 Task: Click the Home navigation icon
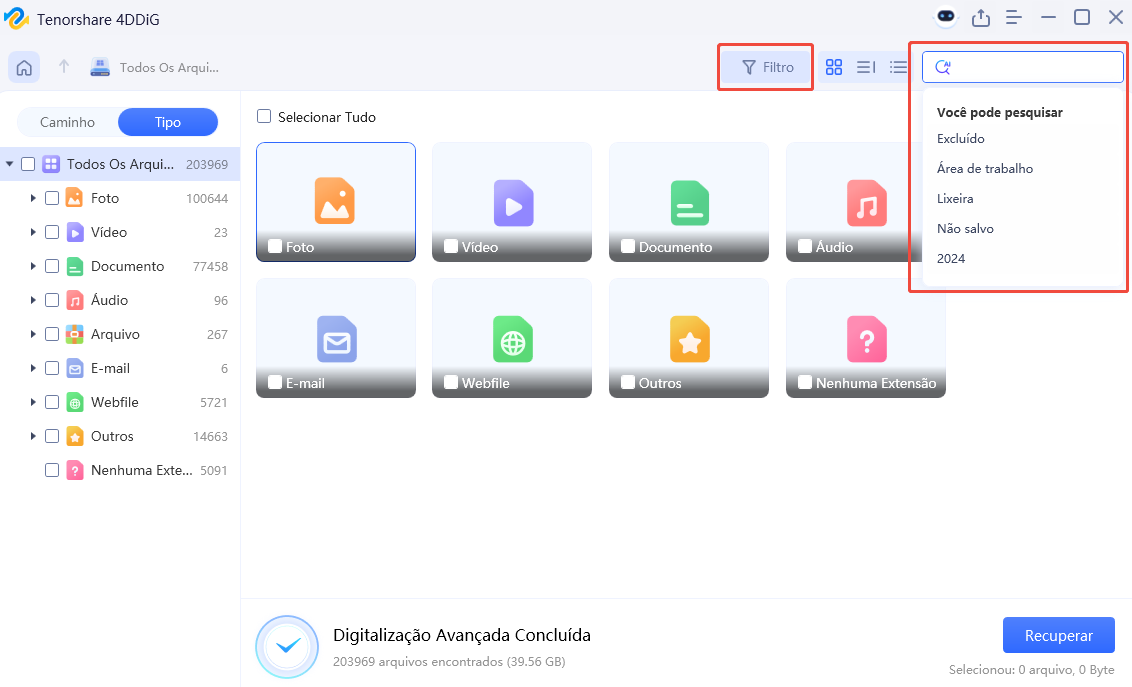point(23,67)
